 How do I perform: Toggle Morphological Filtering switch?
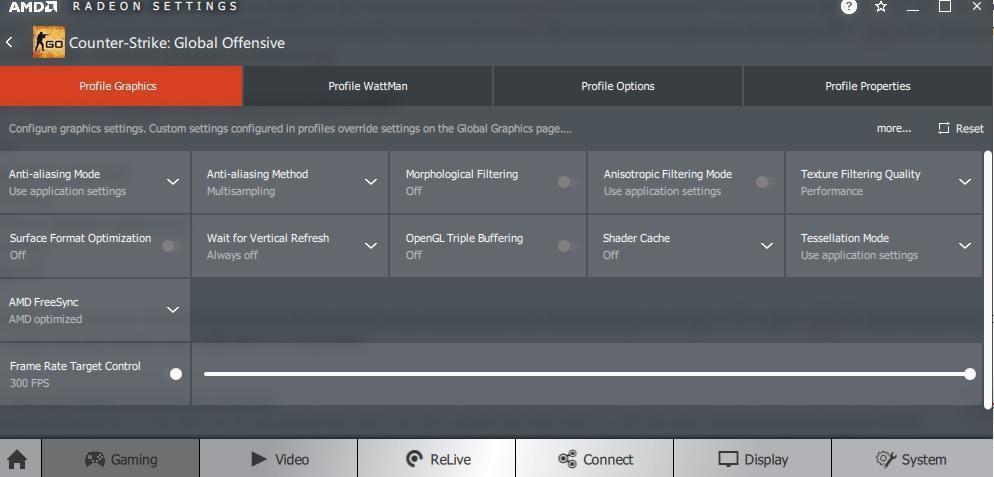[x=567, y=182]
